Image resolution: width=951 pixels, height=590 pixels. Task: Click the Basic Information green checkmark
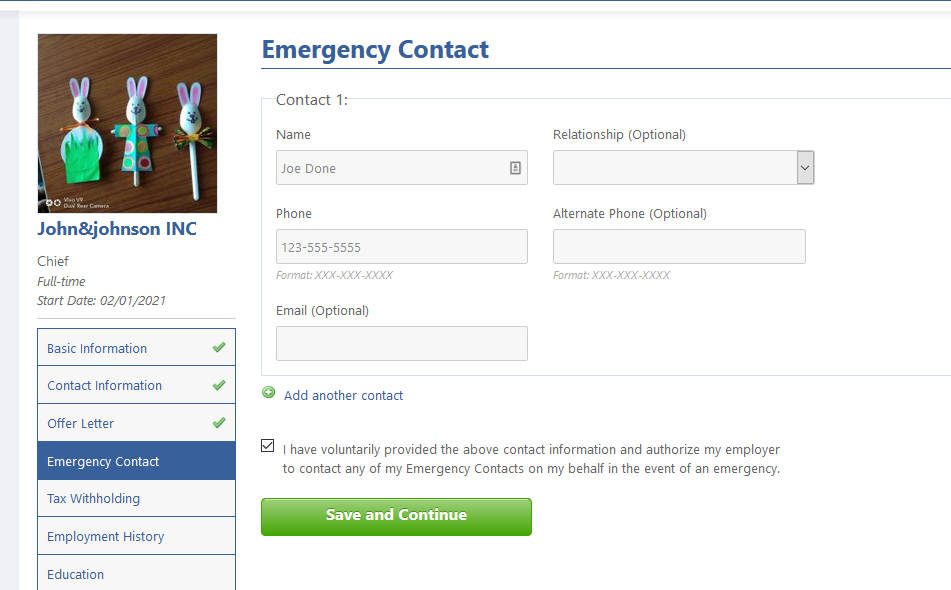[219, 348]
